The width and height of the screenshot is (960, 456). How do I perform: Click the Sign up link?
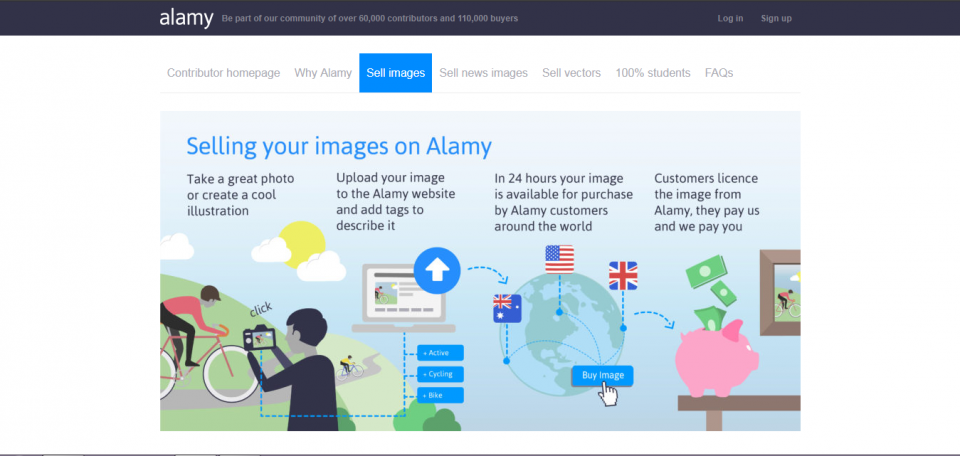pyautogui.click(x=776, y=18)
